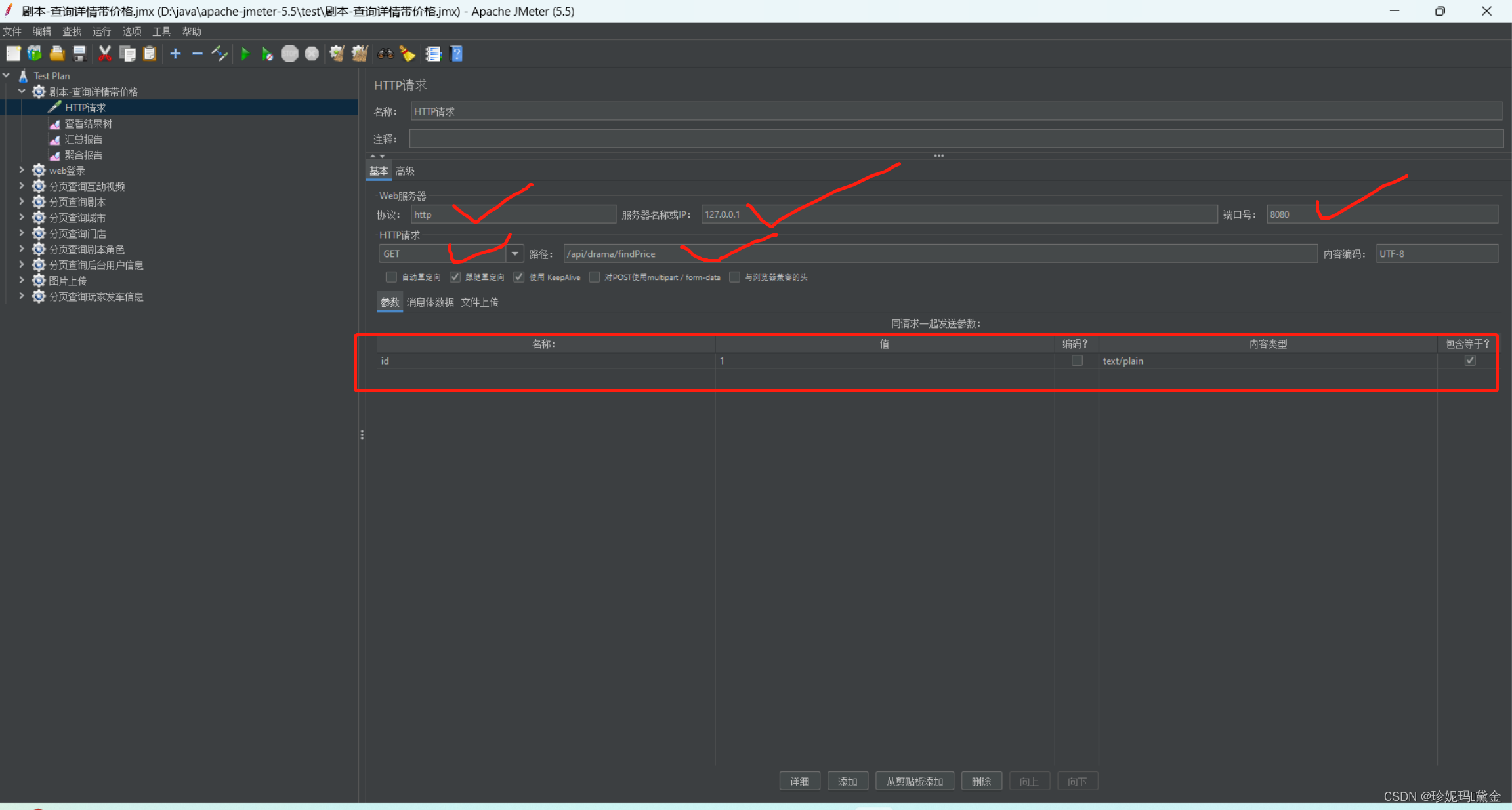Expand 分页查询剧本 thread group
Screen dimensions: 1512x810
click(22, 201)
